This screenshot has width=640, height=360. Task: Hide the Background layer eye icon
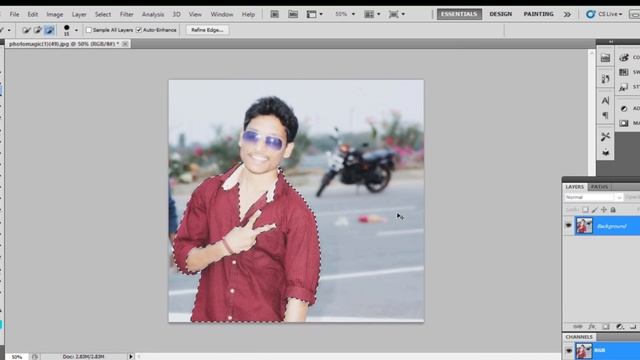(569, 226)
